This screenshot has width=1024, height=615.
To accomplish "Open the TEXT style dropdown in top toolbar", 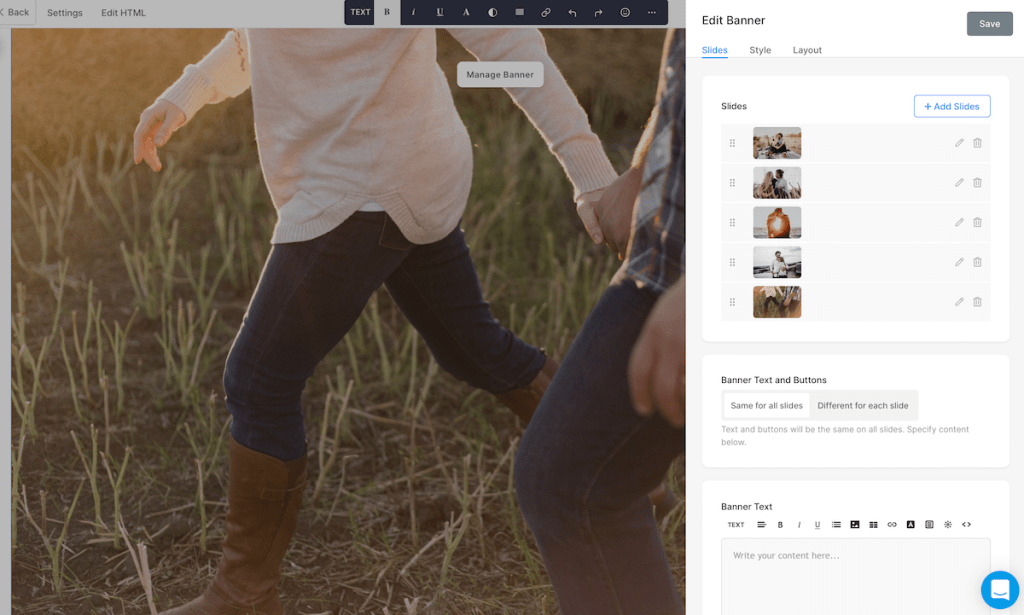I will [x=360, y=12].
